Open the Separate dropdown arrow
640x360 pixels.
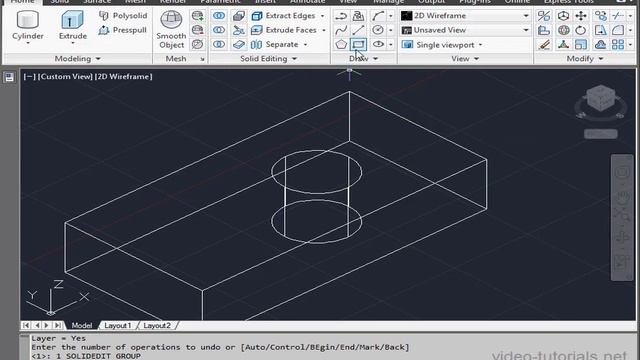[x=305, y=44]
